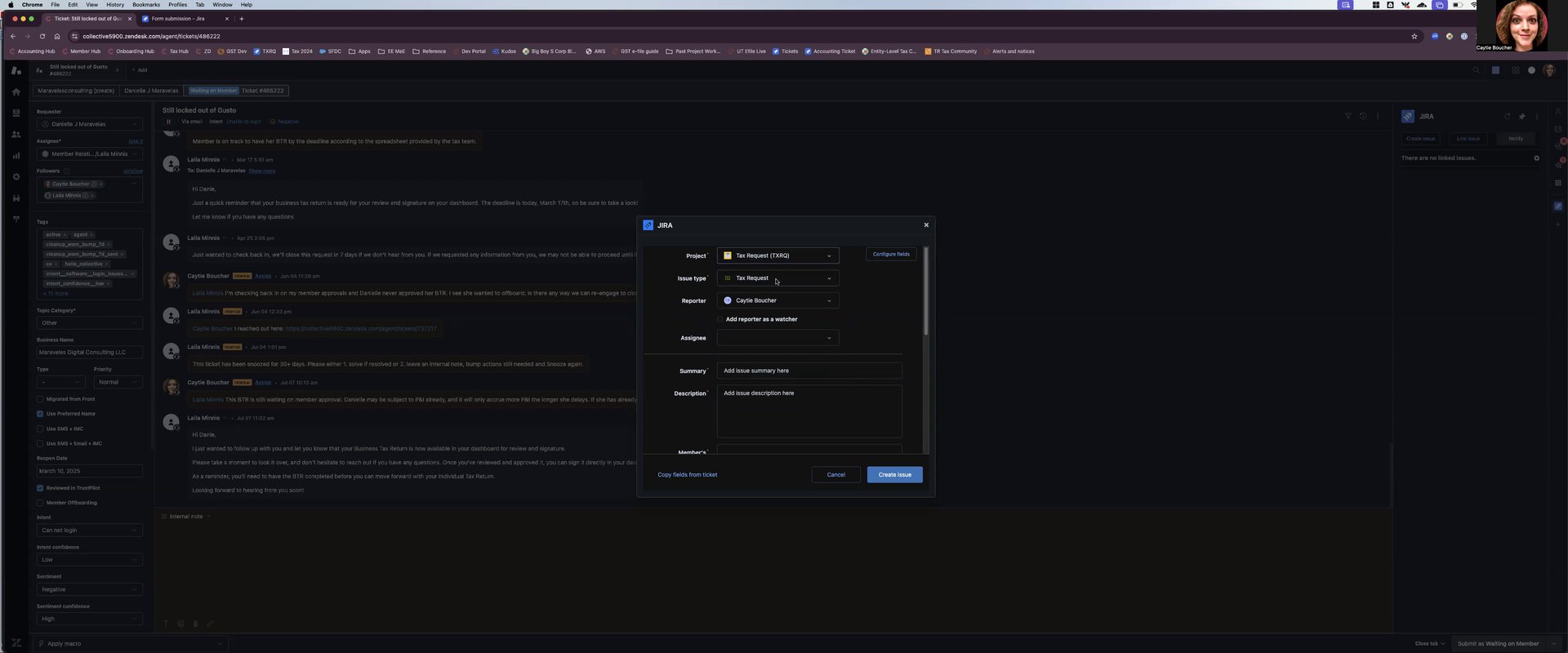Open the profile avatar in Zendesk top bar
The image size is (1568, 653).
pyautogui.click(x=1548, y=70)
